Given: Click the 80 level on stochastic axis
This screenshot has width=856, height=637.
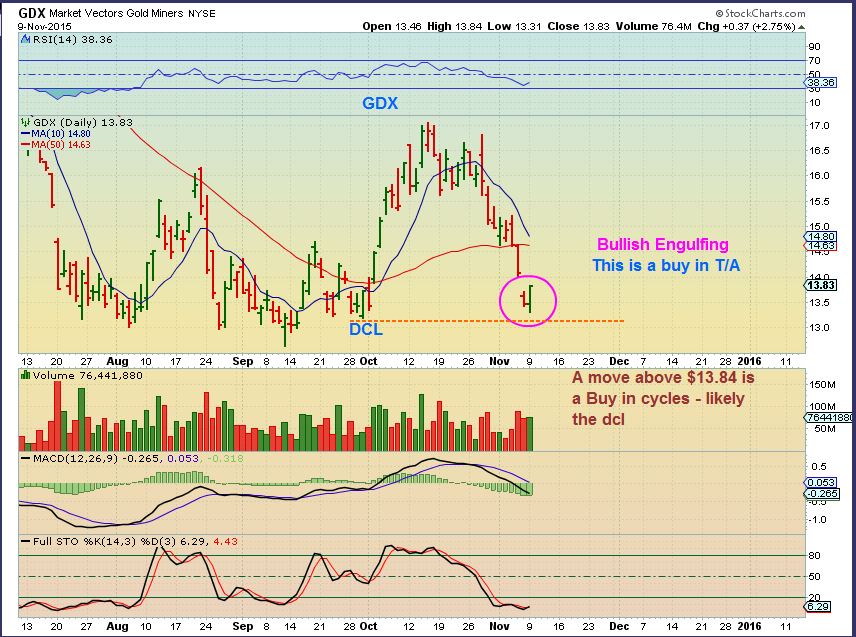Looking at the screenshot, I should (x=815, y=556).
